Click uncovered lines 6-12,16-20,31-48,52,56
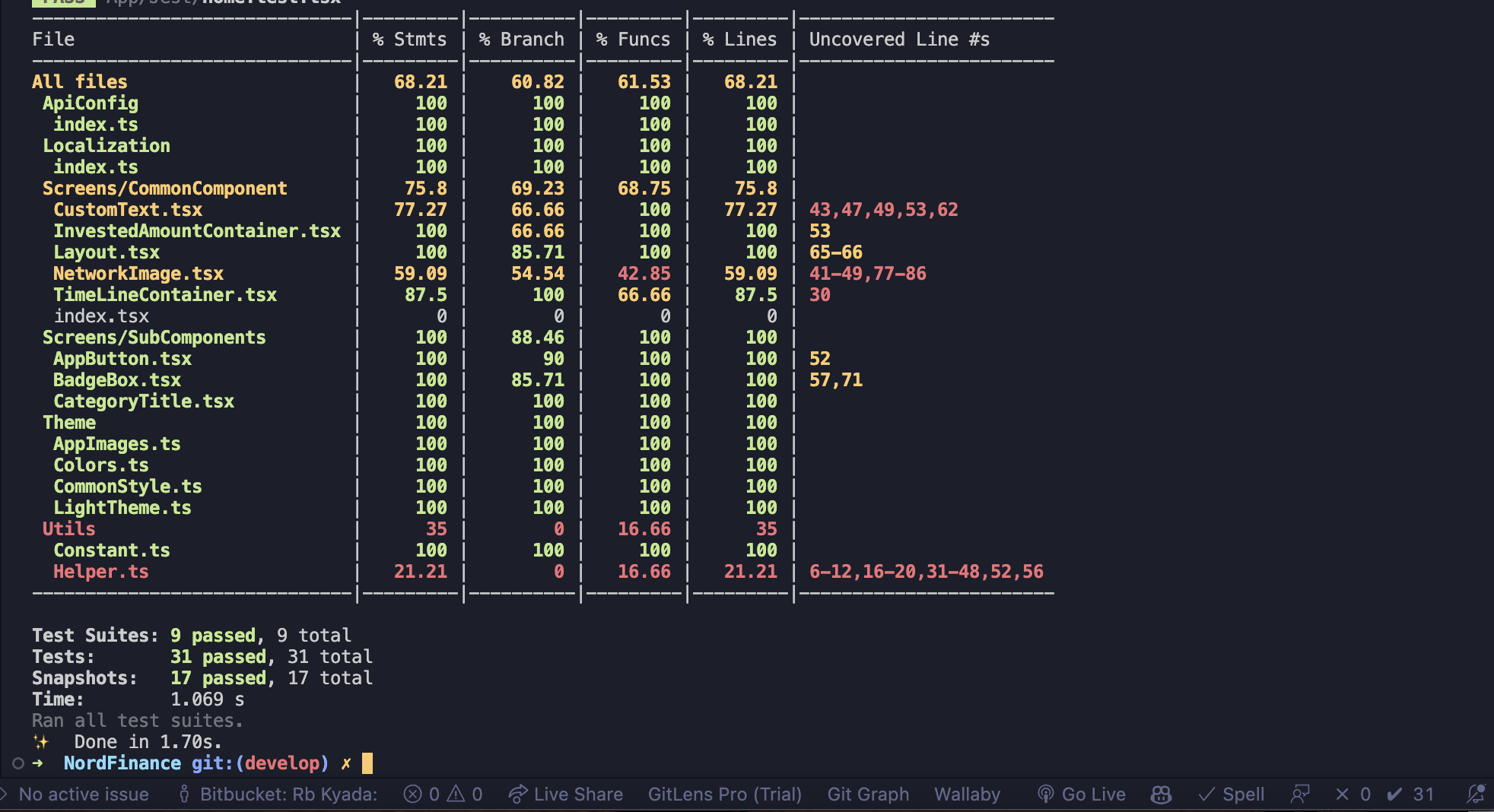This screenshot has height=812, width=1494. [x=926, y=572]
